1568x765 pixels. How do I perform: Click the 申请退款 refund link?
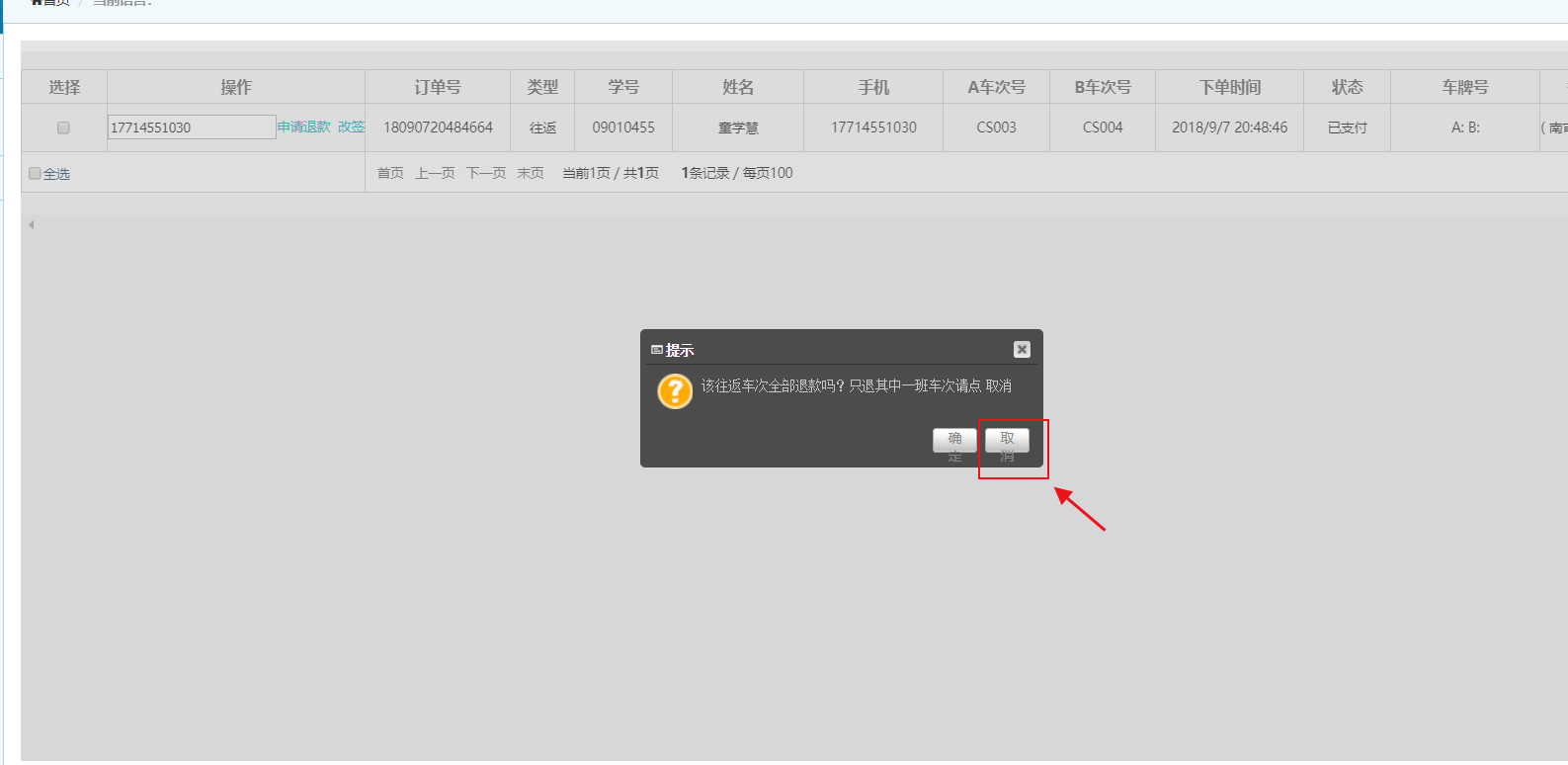pos(304,127)
